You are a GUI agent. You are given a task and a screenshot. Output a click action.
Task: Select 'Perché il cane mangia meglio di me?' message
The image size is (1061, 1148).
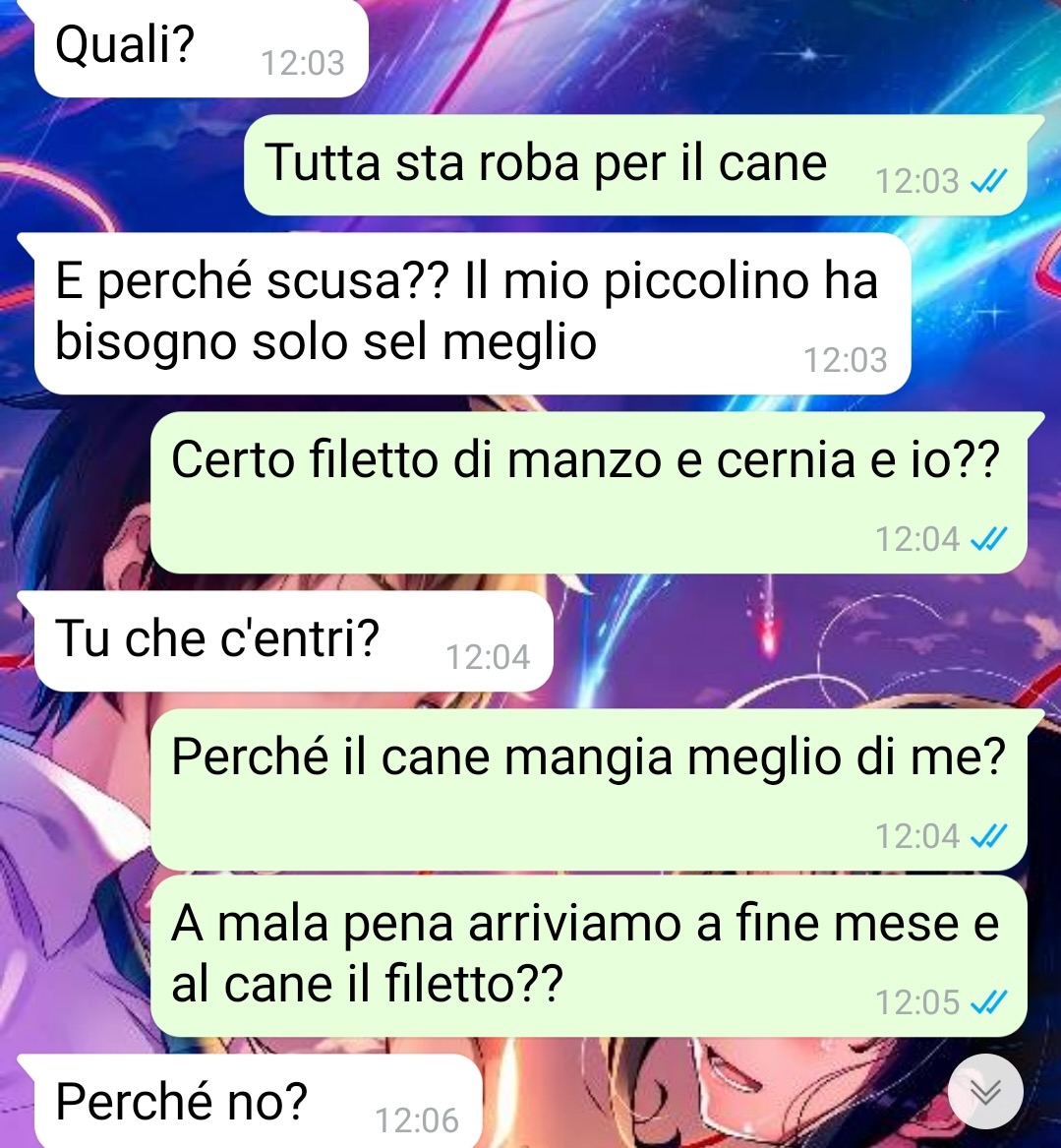click(x=588, y=789)
